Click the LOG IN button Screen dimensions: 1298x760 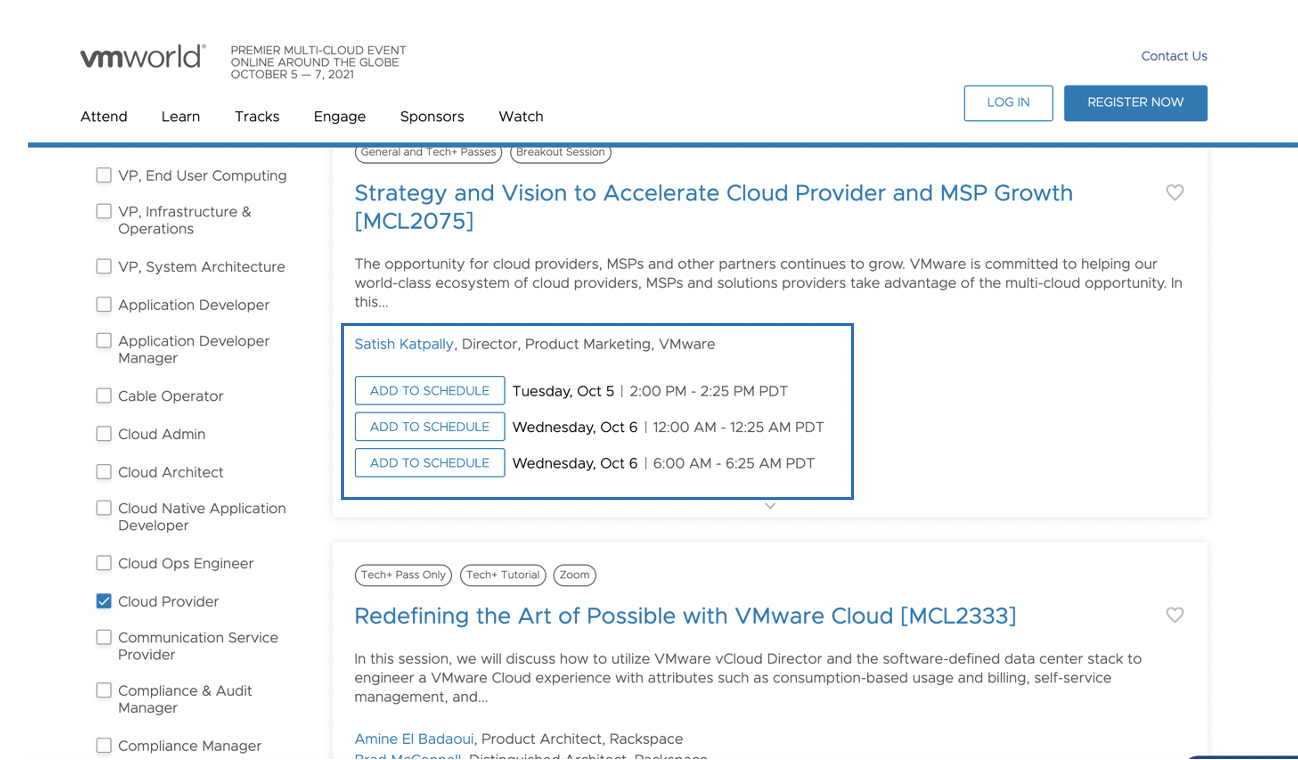1008,103
